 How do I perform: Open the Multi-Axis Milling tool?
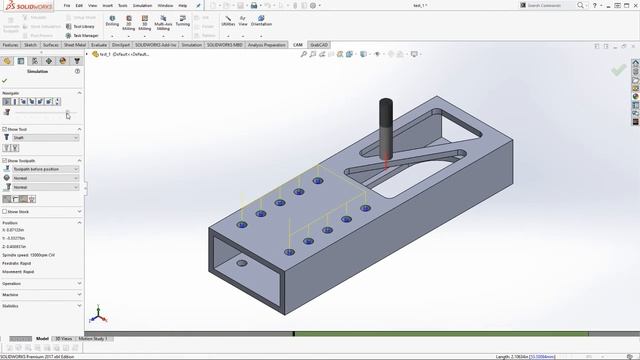point(163,22)
